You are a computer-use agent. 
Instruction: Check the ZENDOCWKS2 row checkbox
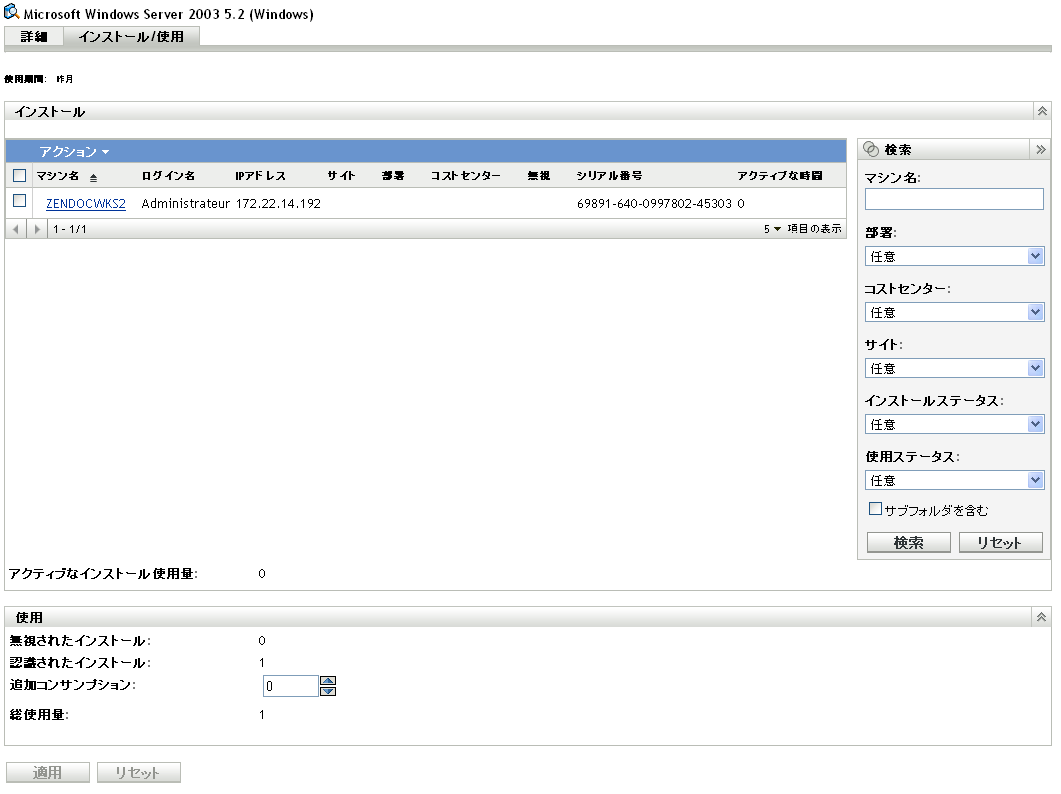tap(20, 201)
